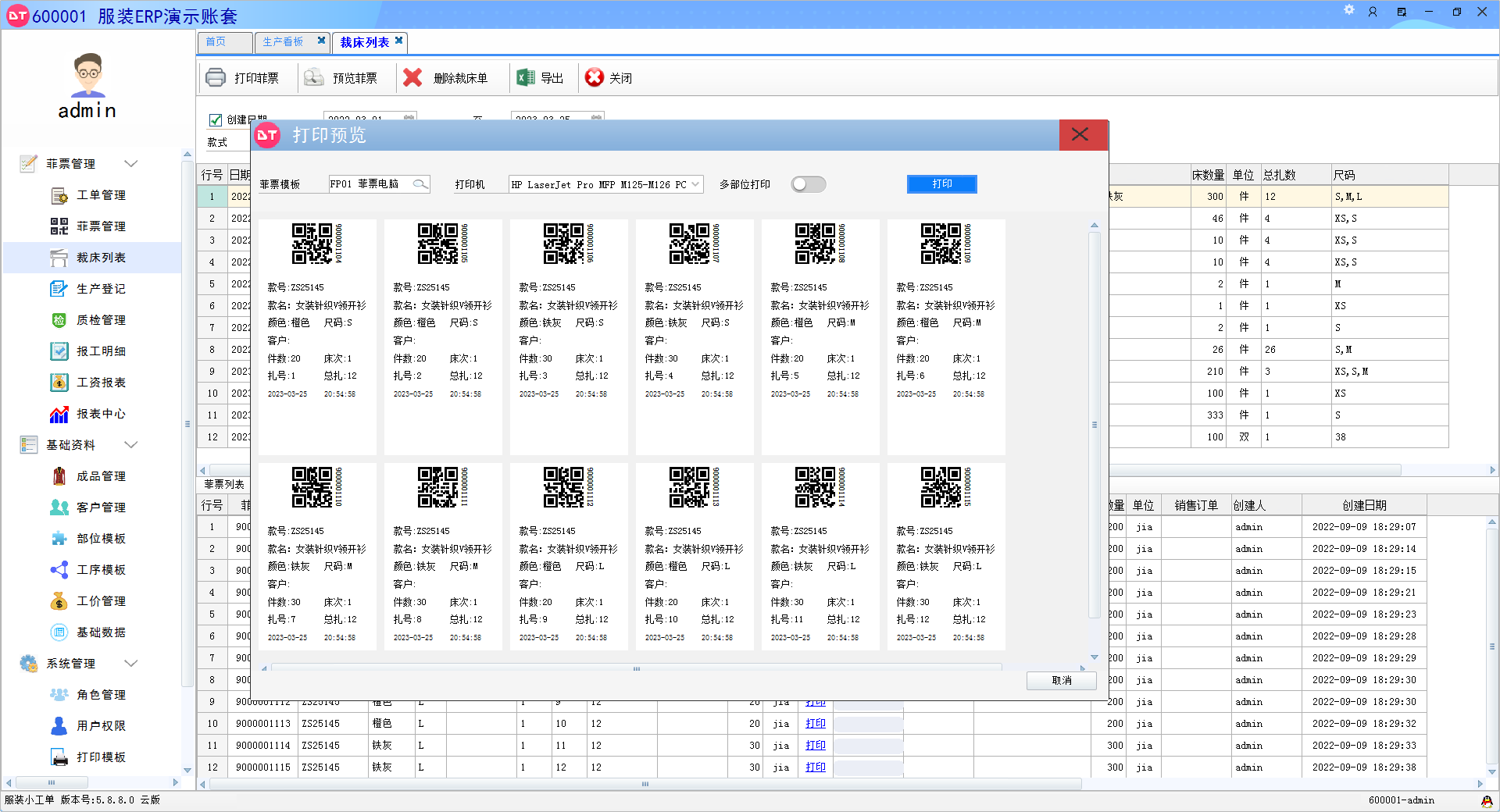This screenshot has height=812, width=1500.
Task: Close the 打印预览 dialog
Action: tap(1082, 134)
